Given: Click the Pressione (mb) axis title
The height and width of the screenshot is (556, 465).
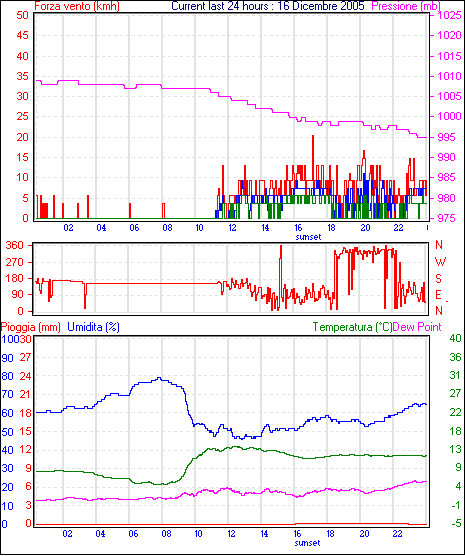Looking at the screenshot, I should (x=406, y=6).
